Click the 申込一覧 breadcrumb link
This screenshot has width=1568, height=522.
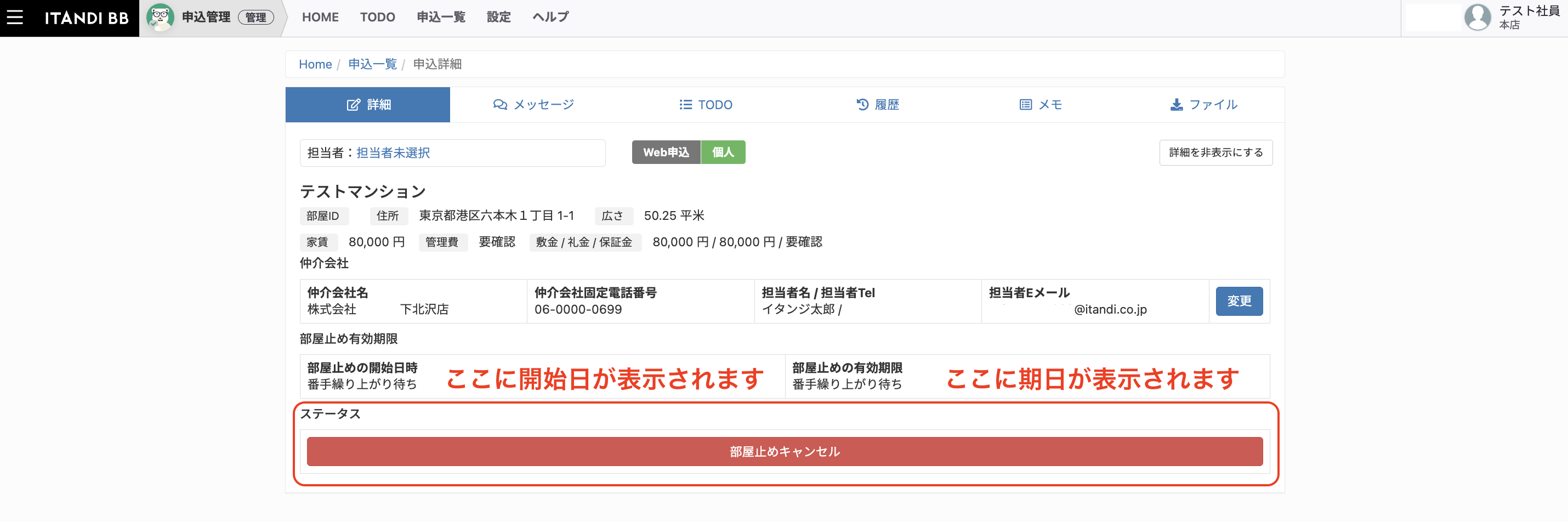coord(372,64)
